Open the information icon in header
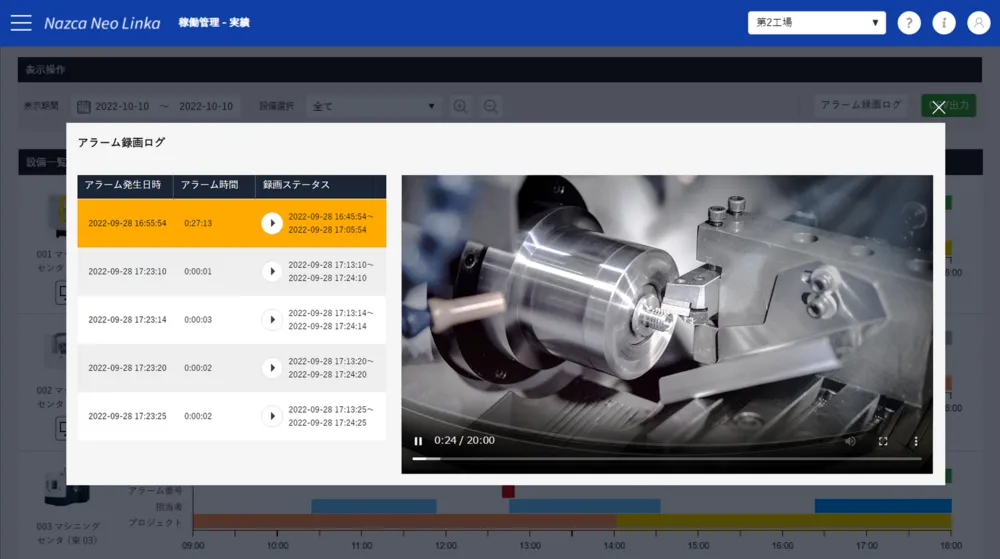The width and height of the screenshot is (1000, 559). tap(943, 23)
